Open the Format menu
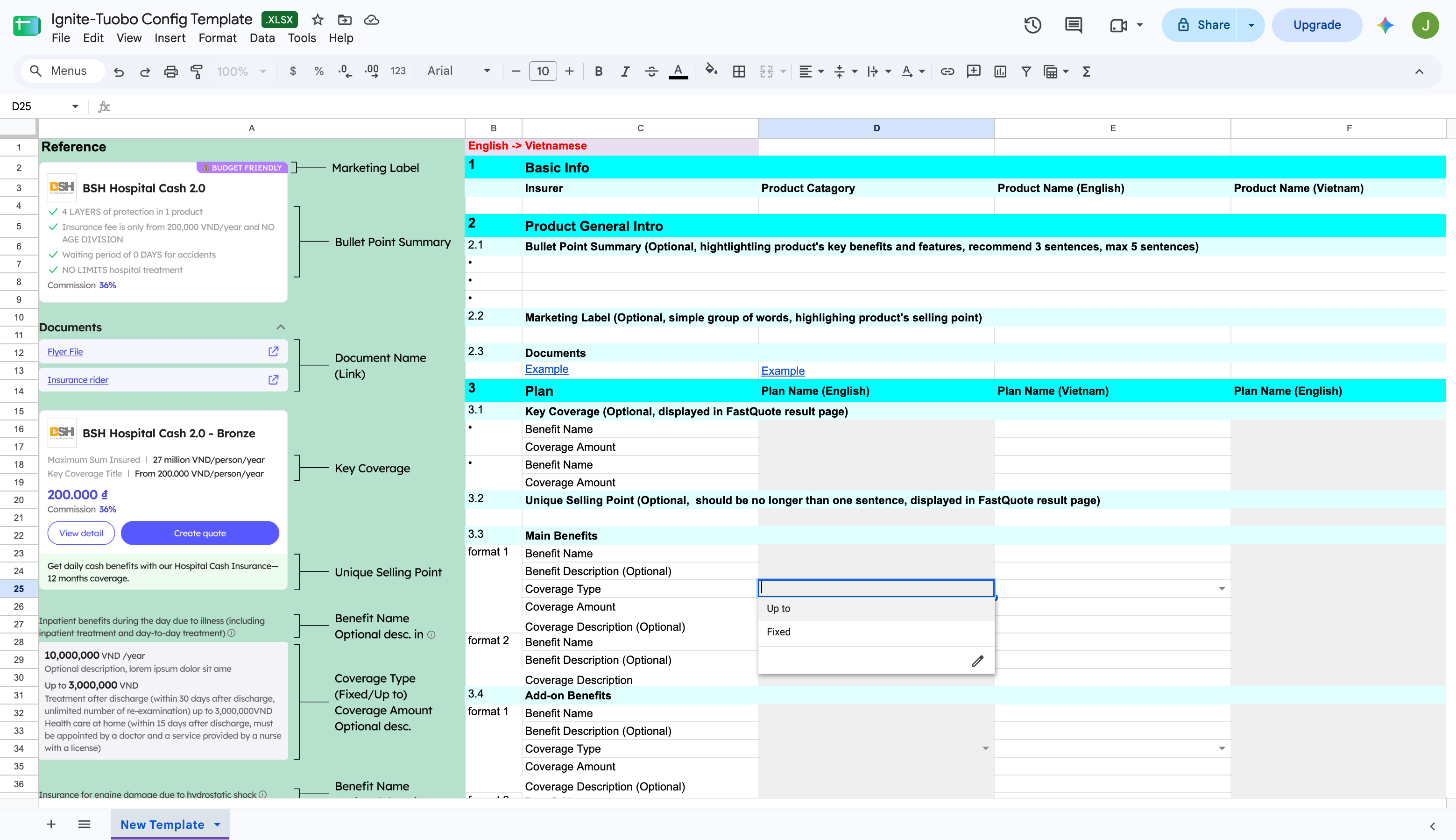1456x840 pixels. click(x=217, y=38)
